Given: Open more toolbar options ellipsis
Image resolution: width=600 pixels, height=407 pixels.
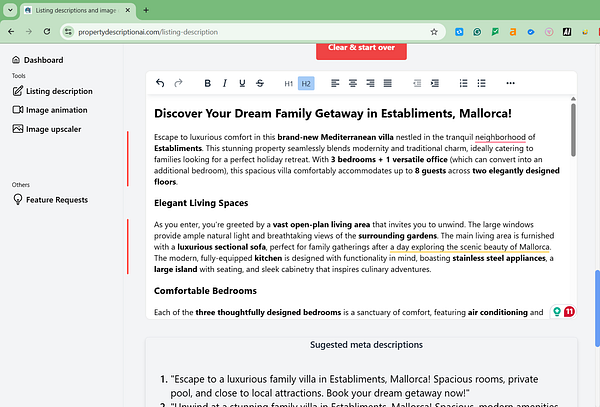Looking at the screenshot, I should [x=510, y=83].
